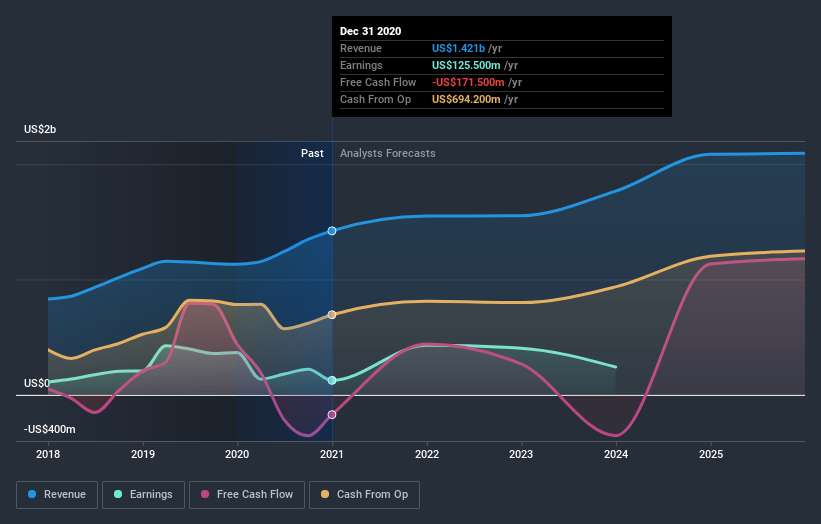Click the 2019 x-axis label
This screenshot has width=821, height=524.
(x=142, y=454)
